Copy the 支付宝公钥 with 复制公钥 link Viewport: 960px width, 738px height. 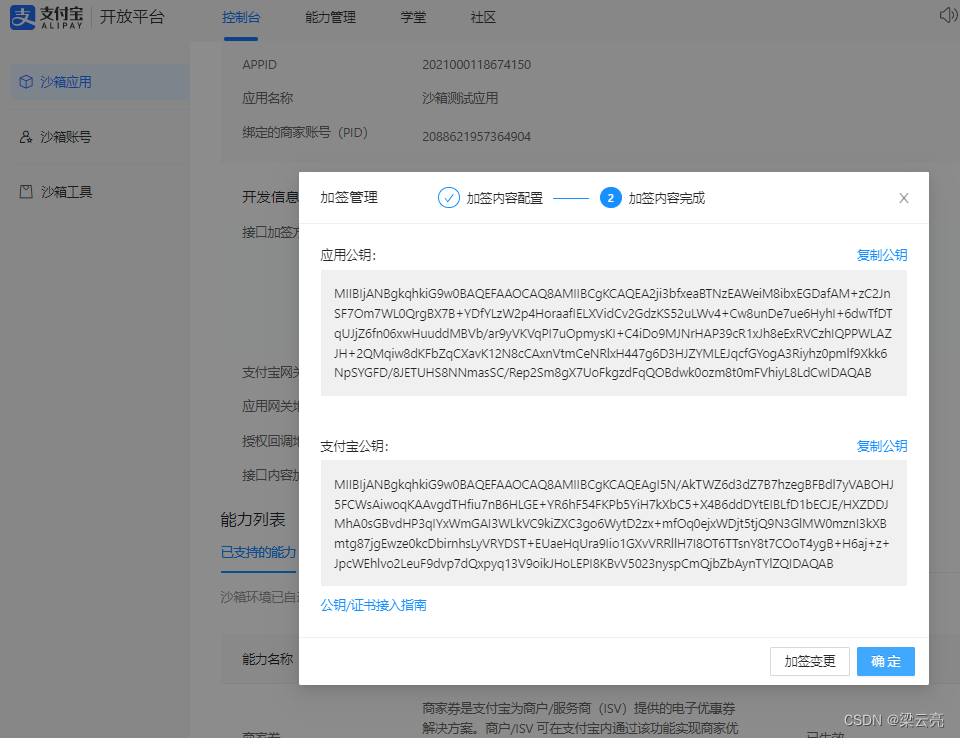[x=882, y=446]
